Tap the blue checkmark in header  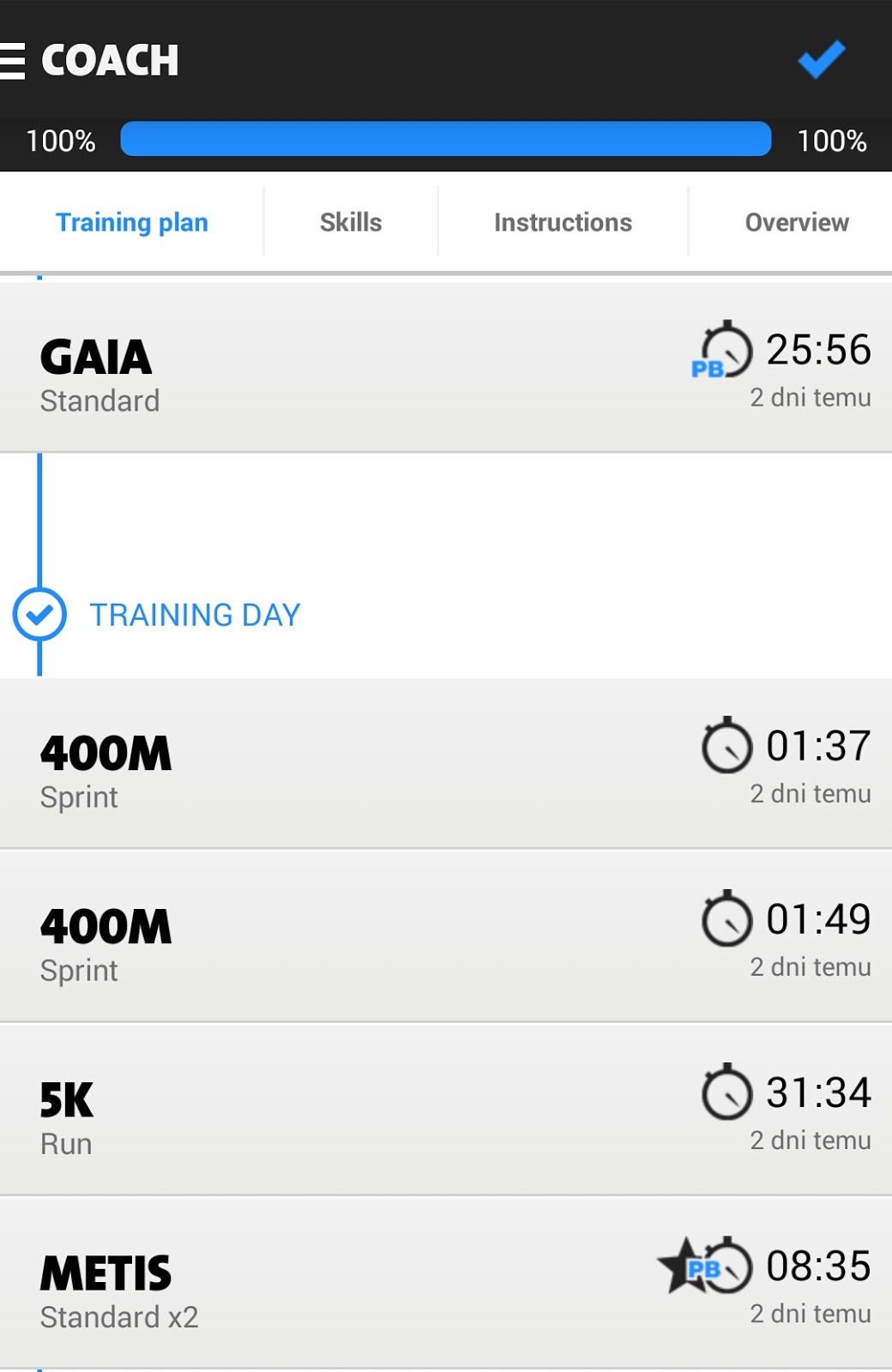pos(821,59)
